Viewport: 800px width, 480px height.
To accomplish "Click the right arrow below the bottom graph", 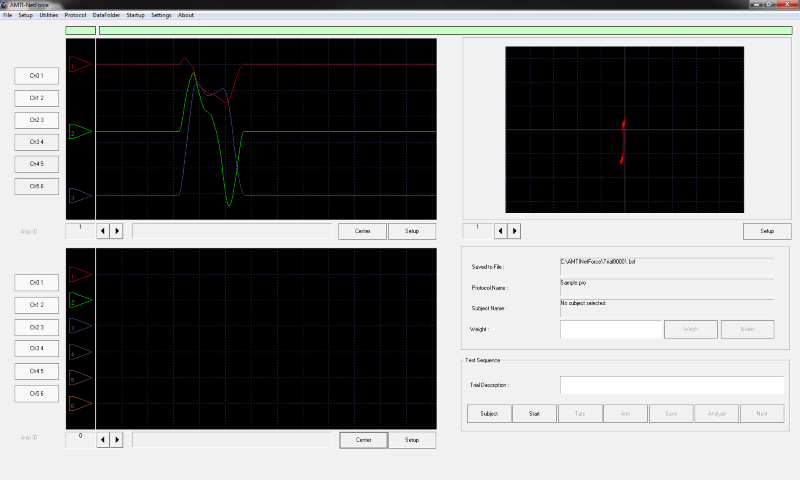I will point(116,440).
